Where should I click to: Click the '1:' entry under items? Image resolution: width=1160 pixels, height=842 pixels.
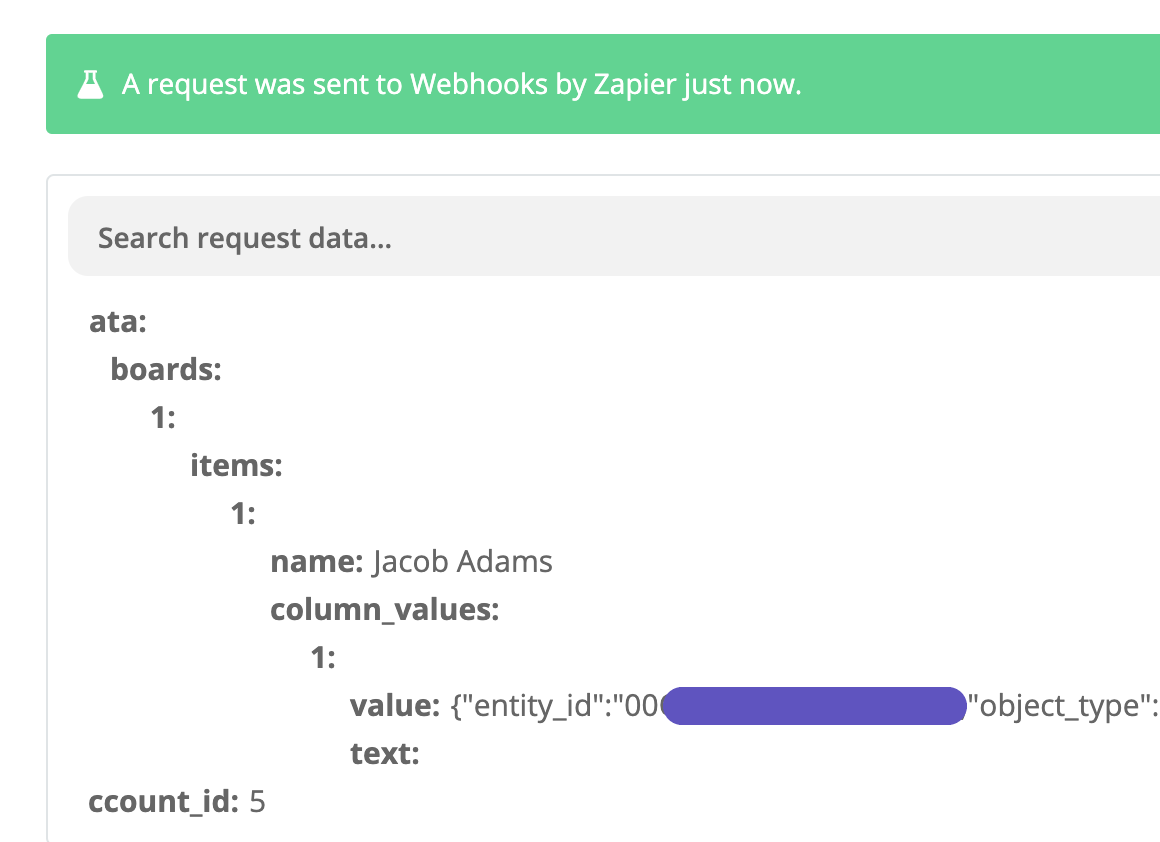tap(243, 513)
